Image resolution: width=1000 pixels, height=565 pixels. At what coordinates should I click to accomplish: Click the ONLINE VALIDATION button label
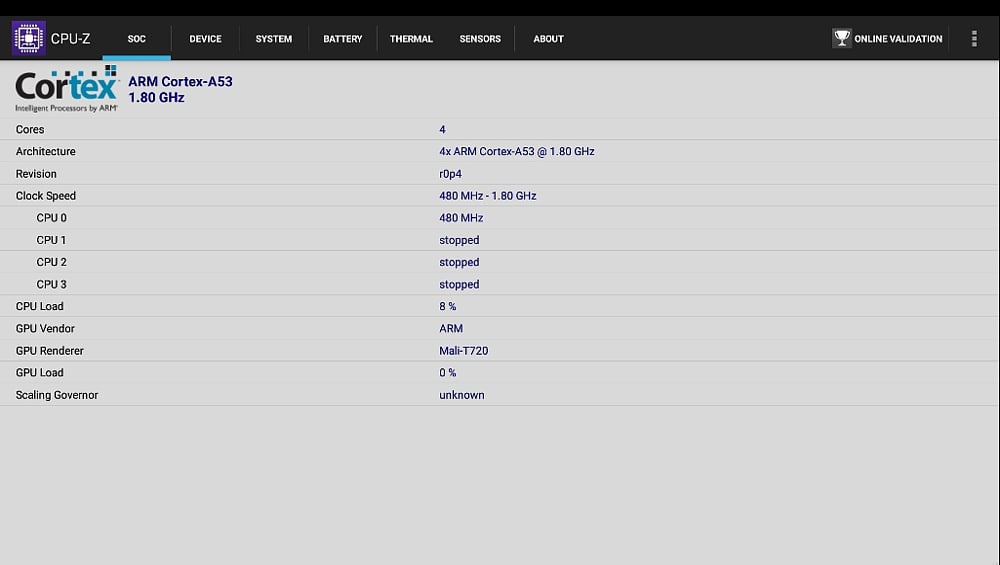click(898, 39)
